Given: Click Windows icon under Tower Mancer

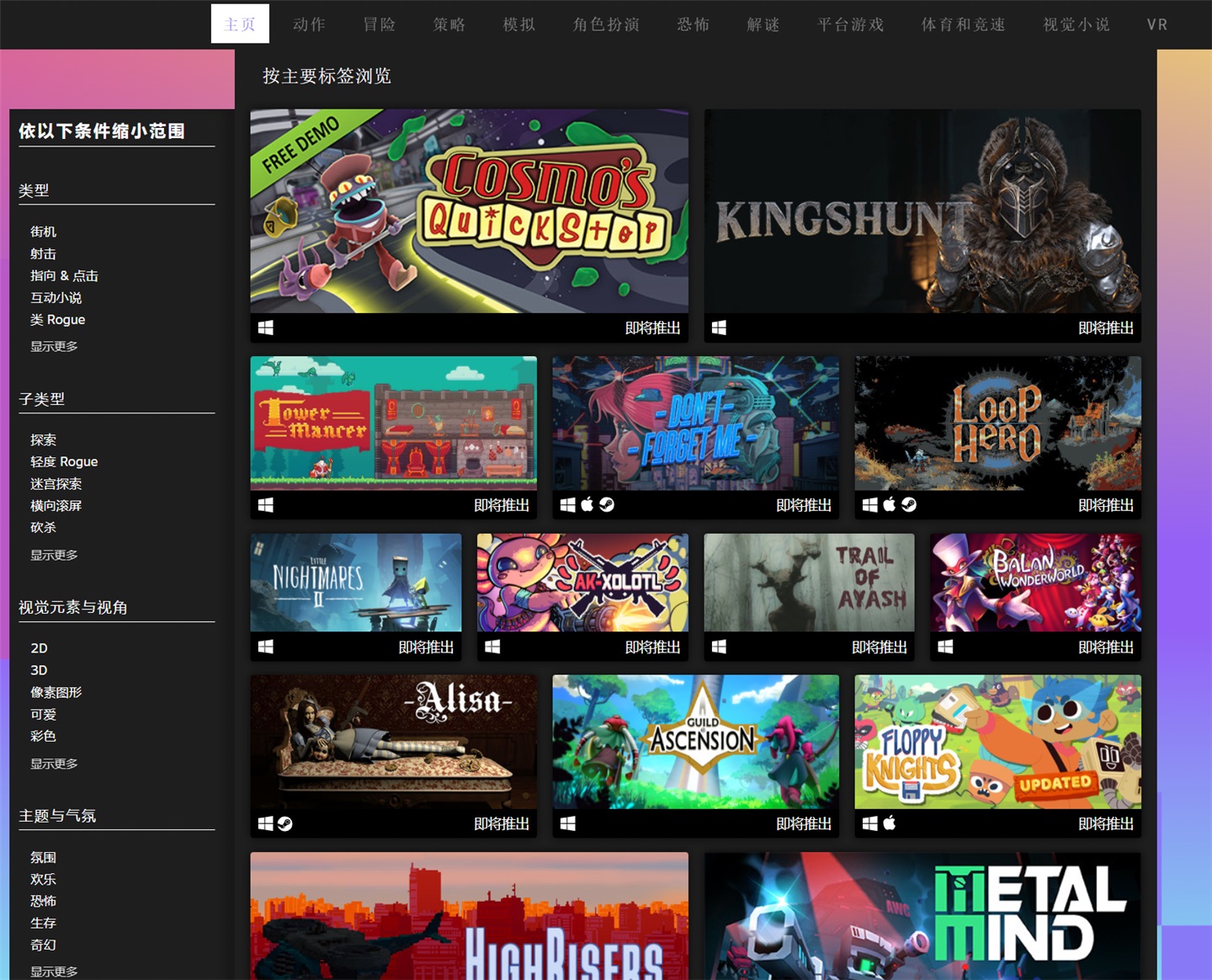Looking at the screenshot, I should click(x=266, y=505).
